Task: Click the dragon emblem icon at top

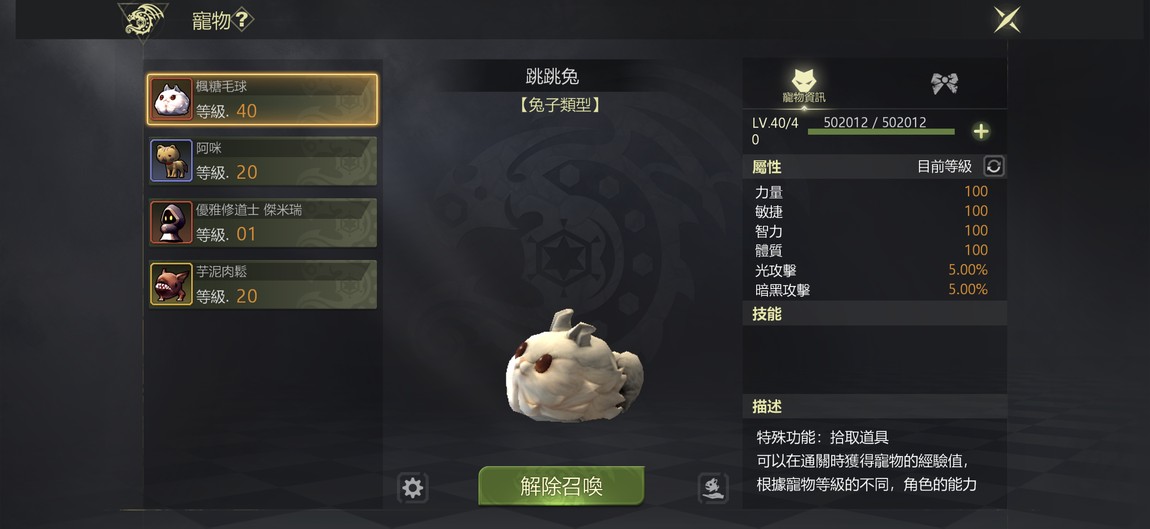Action: [142, 20]
